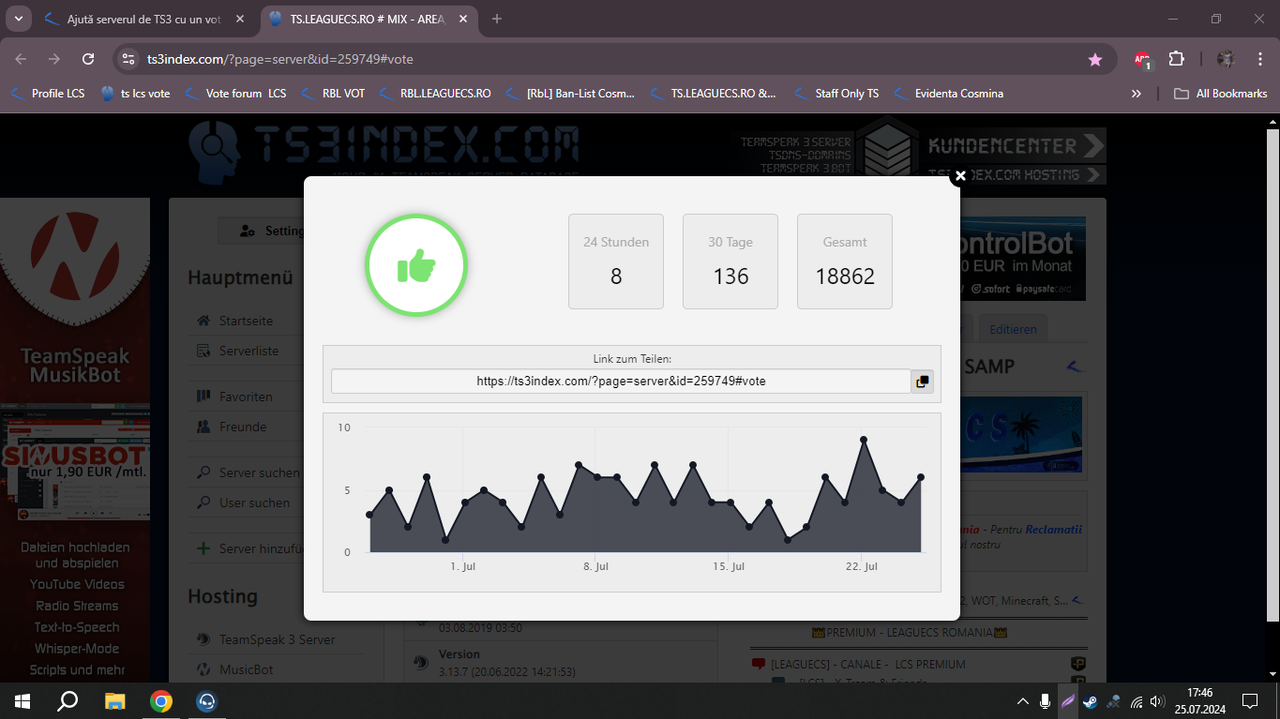
Task: Open Windows search from taskbar
Action: coord(68,701)
